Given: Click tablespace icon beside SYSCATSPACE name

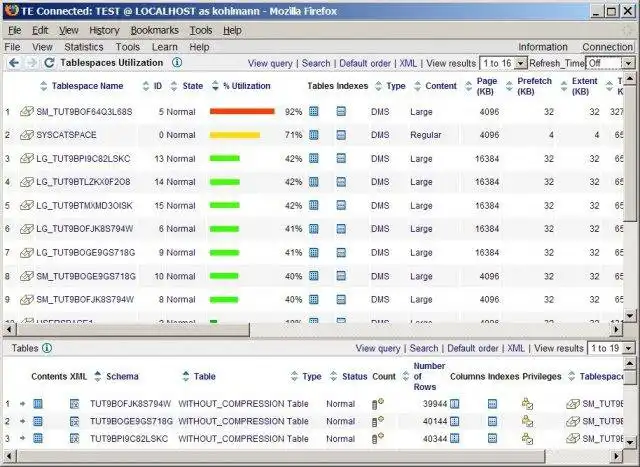Looking at the screenshot, I should [27, 135].
